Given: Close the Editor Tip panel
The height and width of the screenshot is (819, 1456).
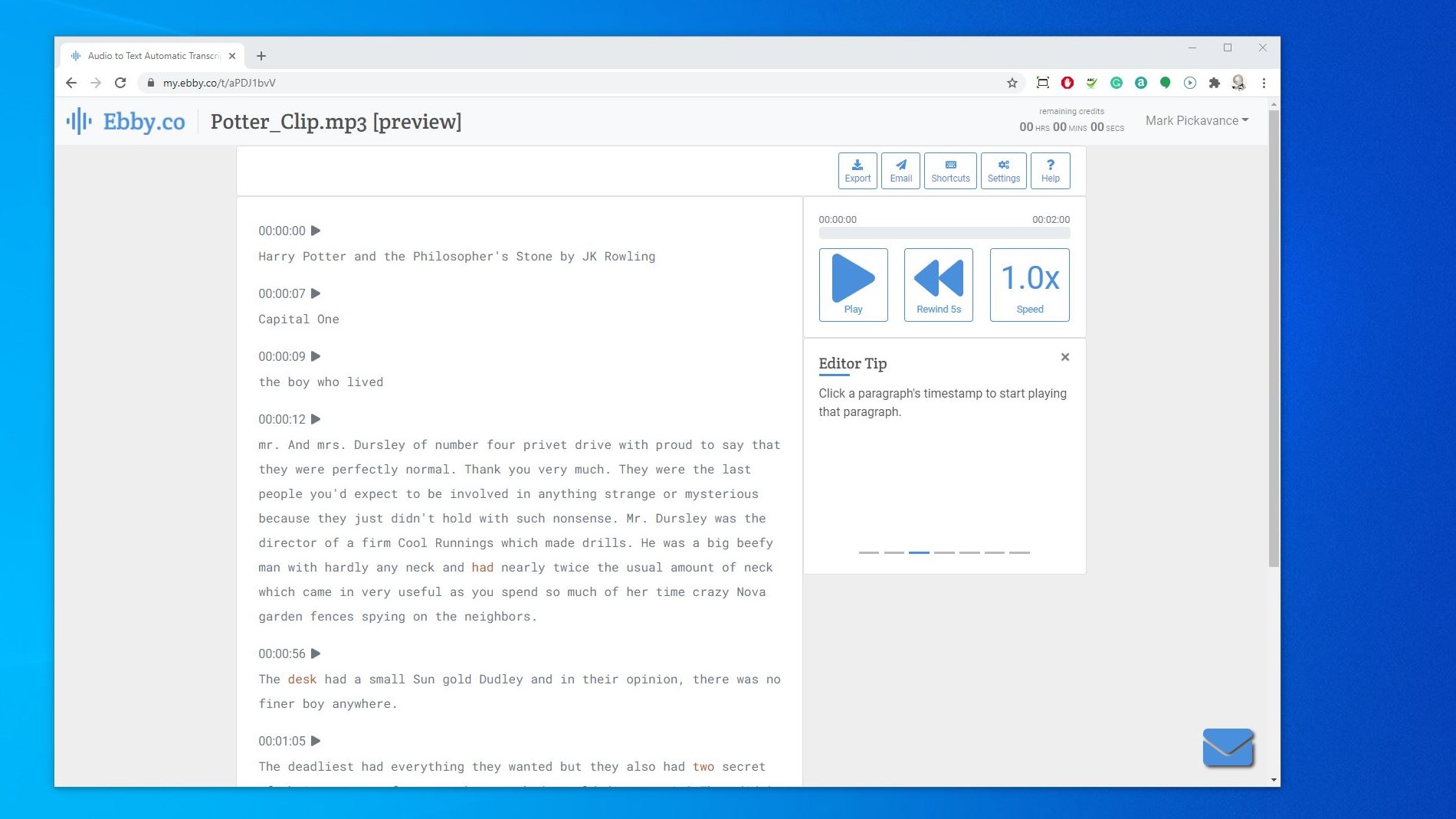Looking at the screenshot, I should coord(1064,357).
